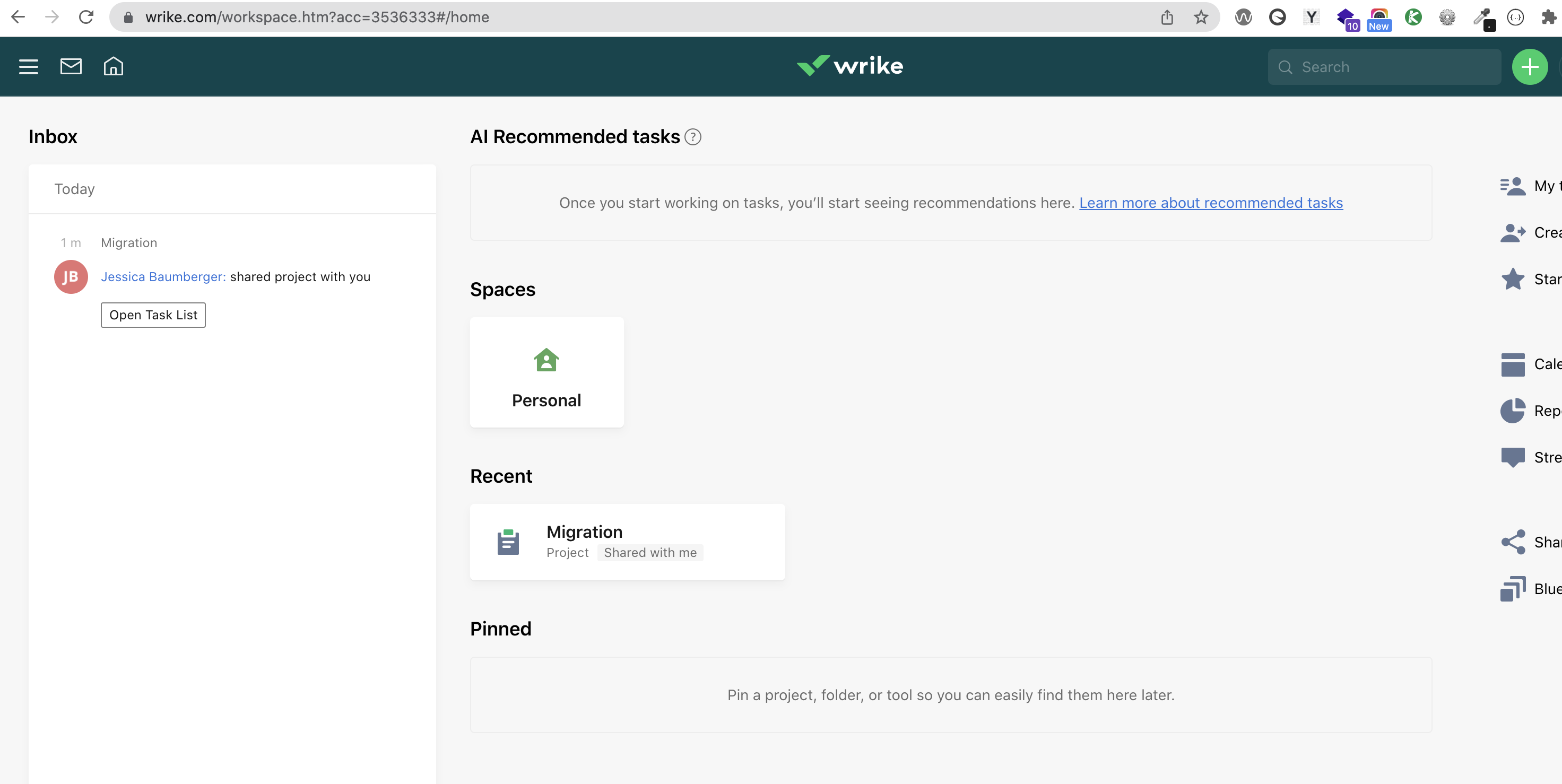Open My to-do sidebar icon
The image size is (1562, 784).
(x=1512, y=186)
